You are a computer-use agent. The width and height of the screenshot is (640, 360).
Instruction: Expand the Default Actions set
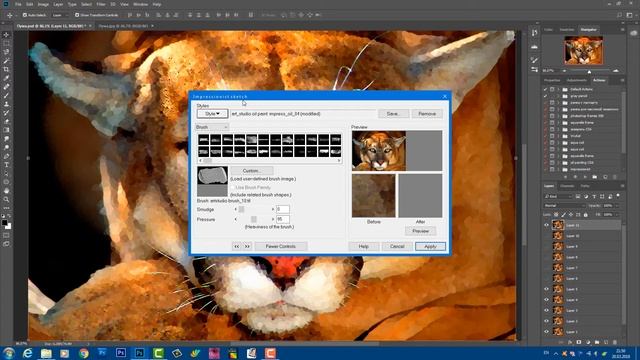[558, 89]
